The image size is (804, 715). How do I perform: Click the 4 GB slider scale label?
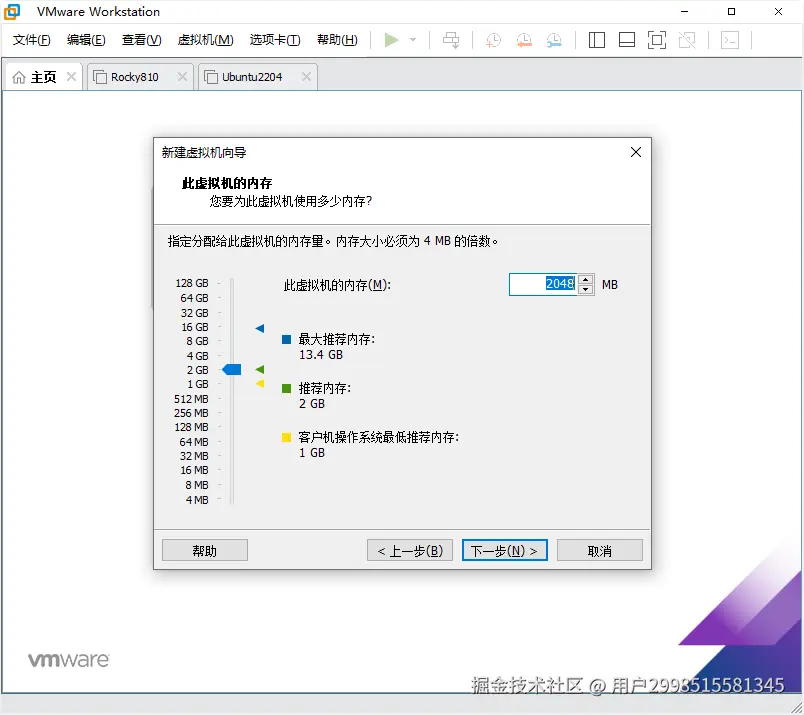coord(197,356)
